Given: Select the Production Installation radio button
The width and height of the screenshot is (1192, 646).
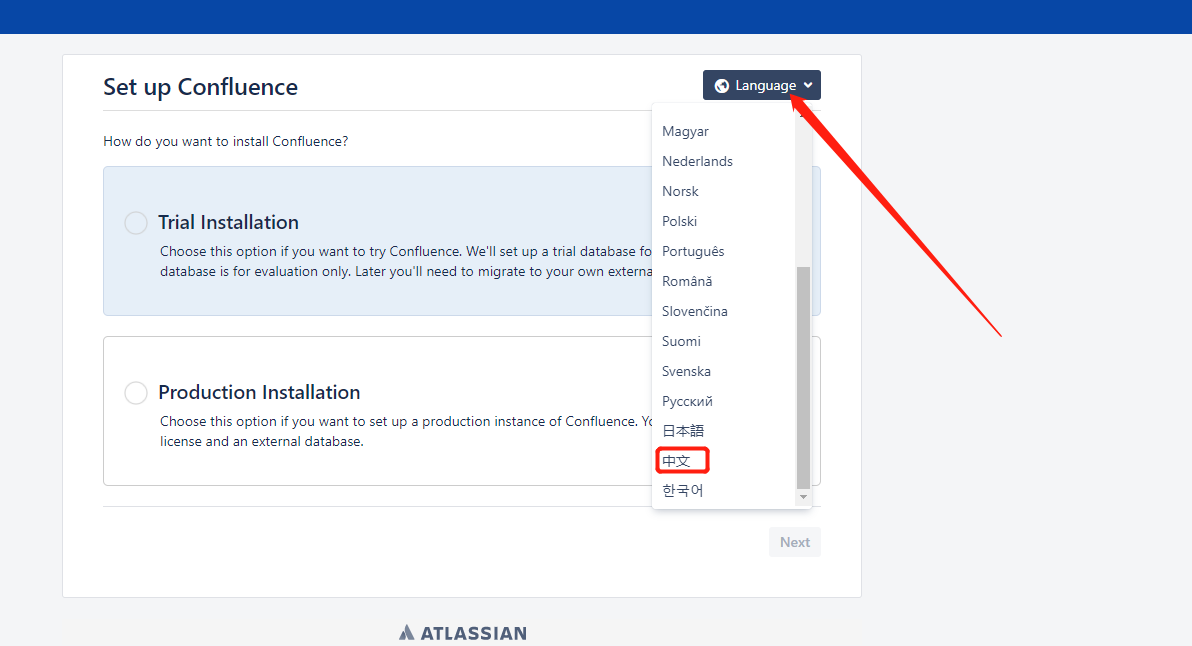Looking at the screenshot, I should [136, 393].
